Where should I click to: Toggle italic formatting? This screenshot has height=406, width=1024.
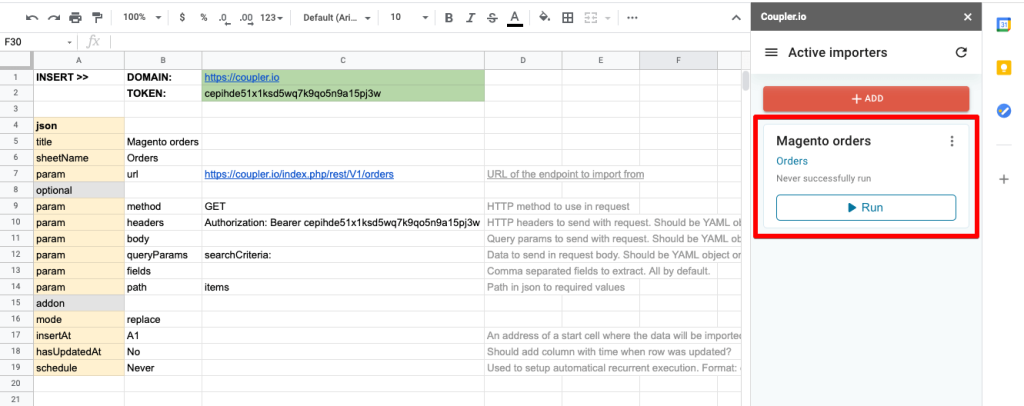click(x=471, y=18)
